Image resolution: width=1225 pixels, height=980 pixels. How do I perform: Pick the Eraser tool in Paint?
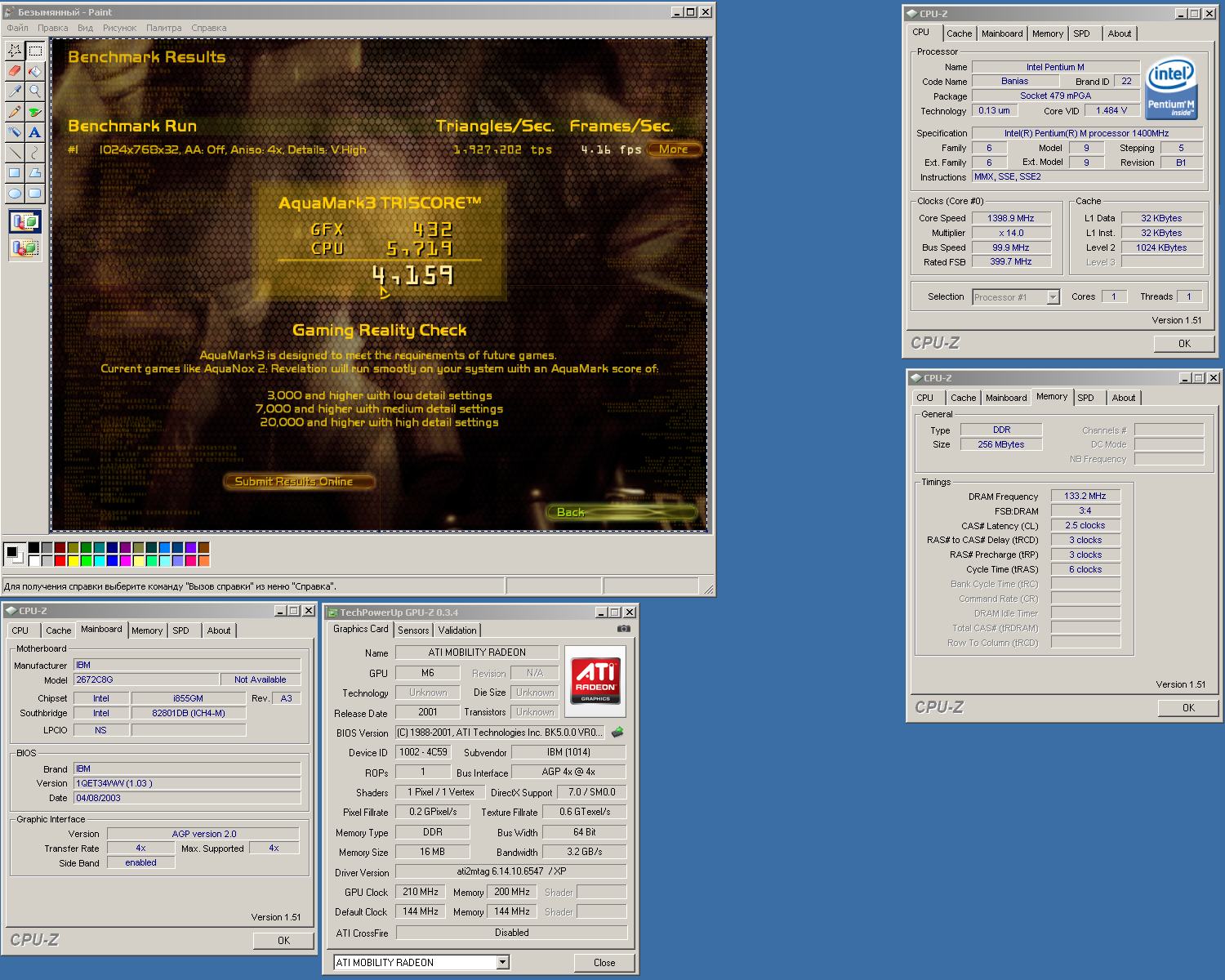tap(15, 71)
